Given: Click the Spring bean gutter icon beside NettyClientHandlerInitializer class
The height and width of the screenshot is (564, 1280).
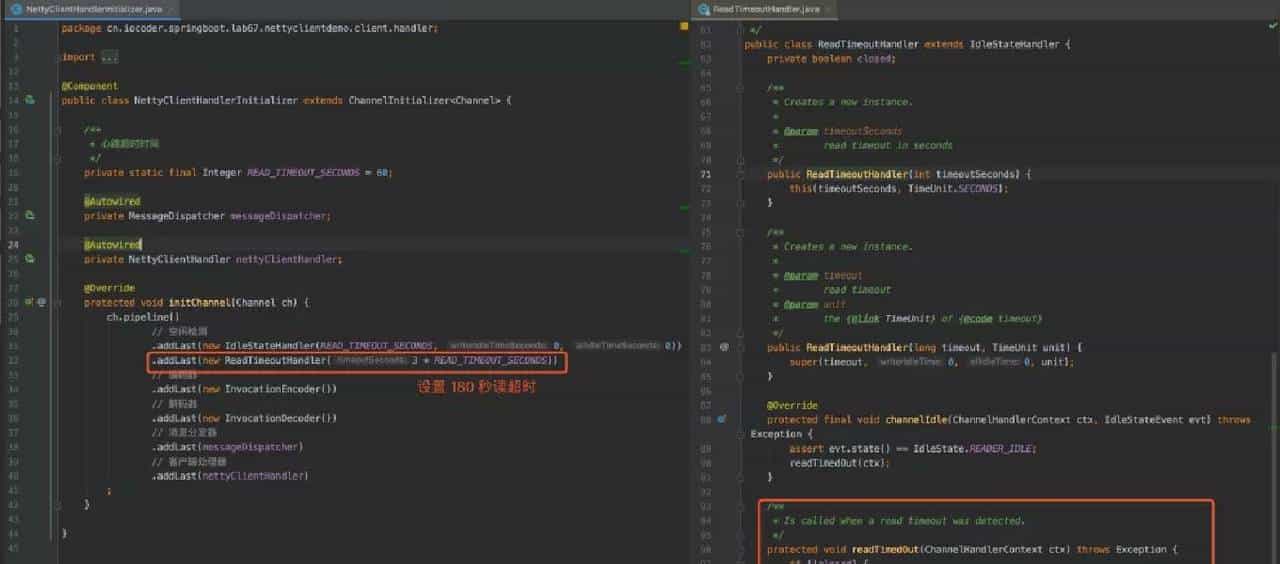Looking at the screenshot, I should tap(30, 100).
